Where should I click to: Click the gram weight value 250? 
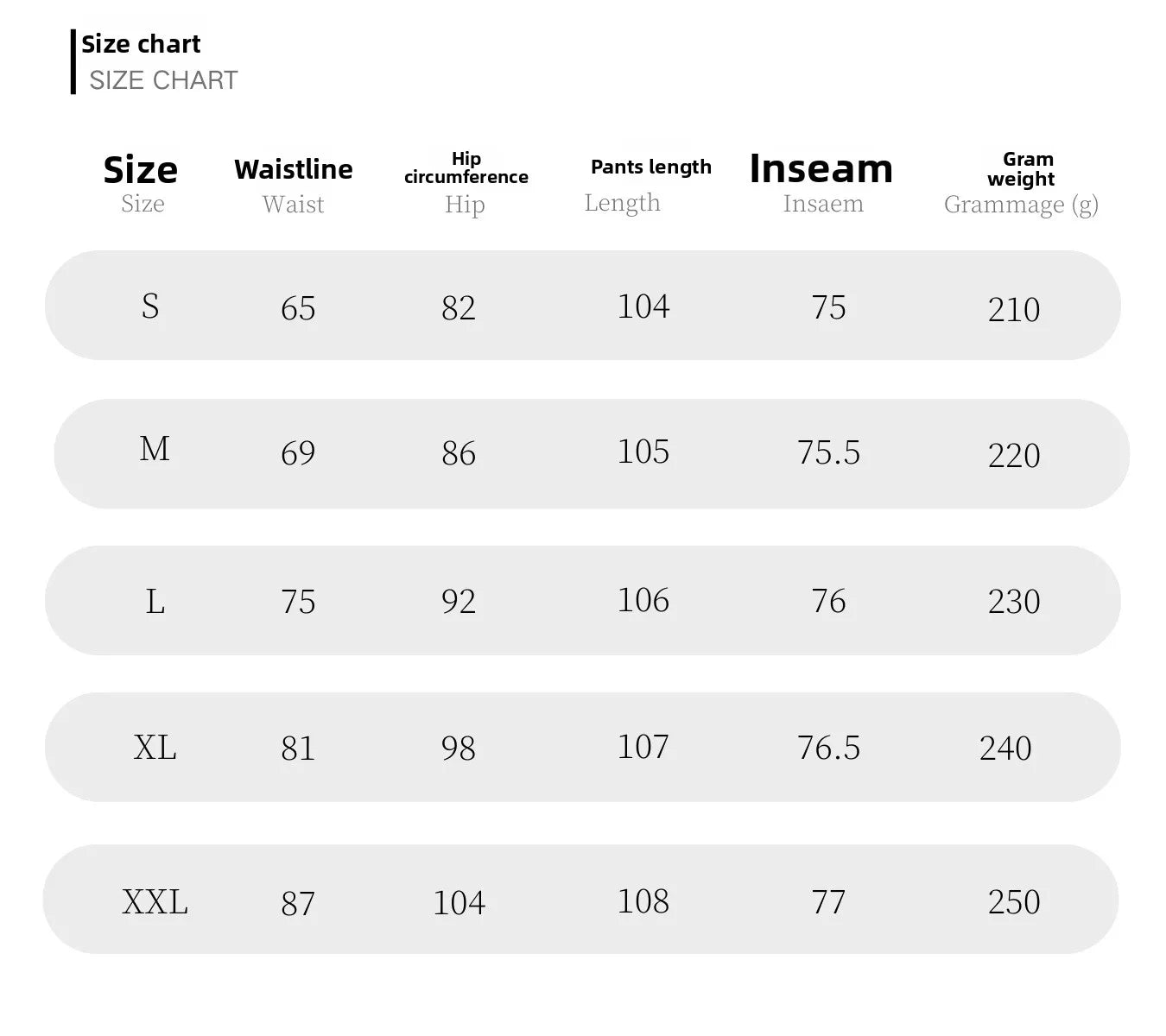click(1014, 902)
